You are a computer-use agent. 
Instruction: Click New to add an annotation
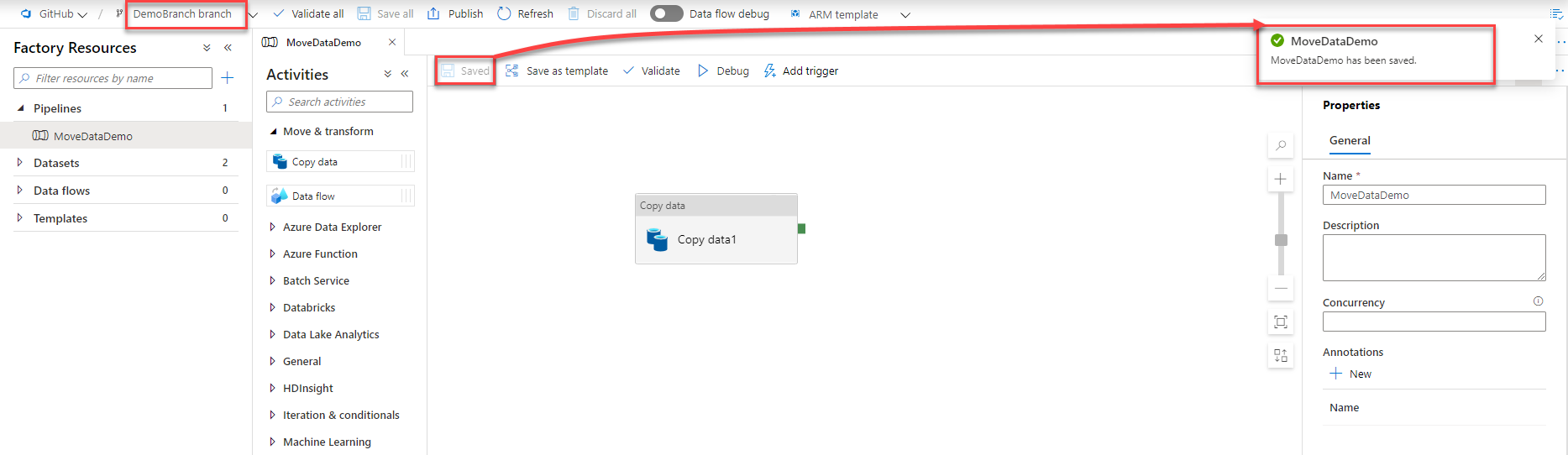tap(1350, 374)
